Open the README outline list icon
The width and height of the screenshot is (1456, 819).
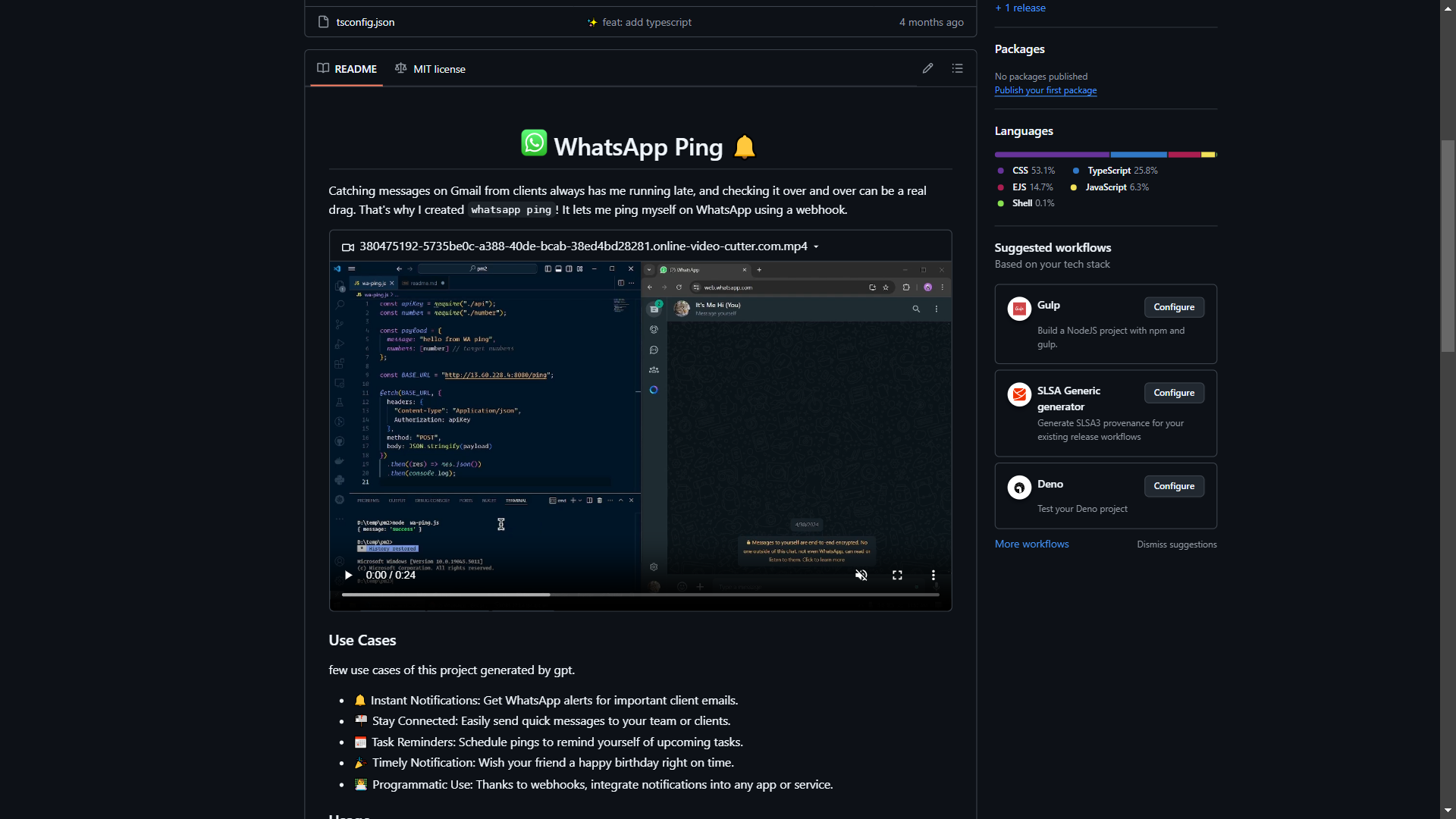[958, 68]
